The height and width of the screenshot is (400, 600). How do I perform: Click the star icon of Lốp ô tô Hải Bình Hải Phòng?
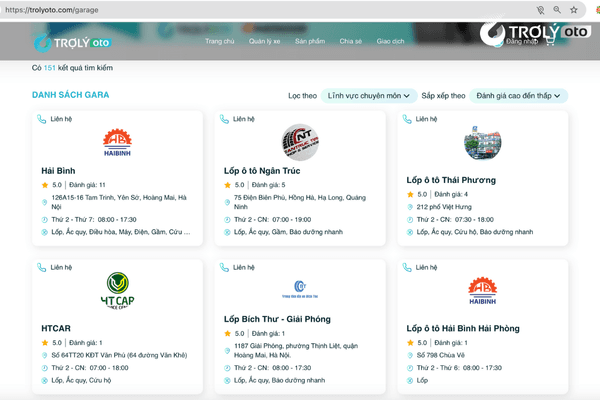[410, 343]
